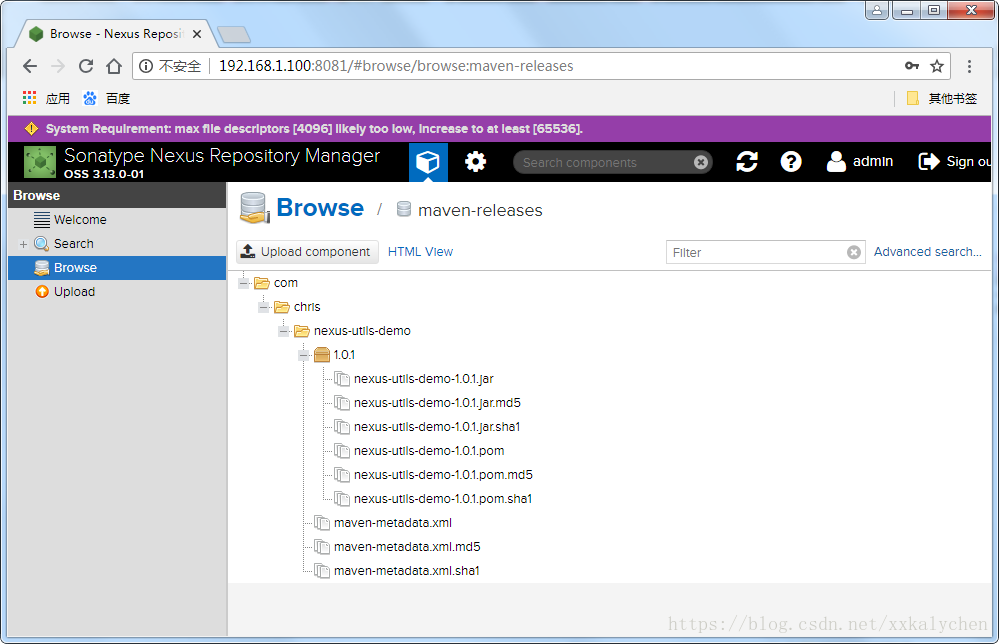Viewport: 999px width, 644px height.
Task: Click the Sonatype Nexus logo
Action: tap(40, 162)
